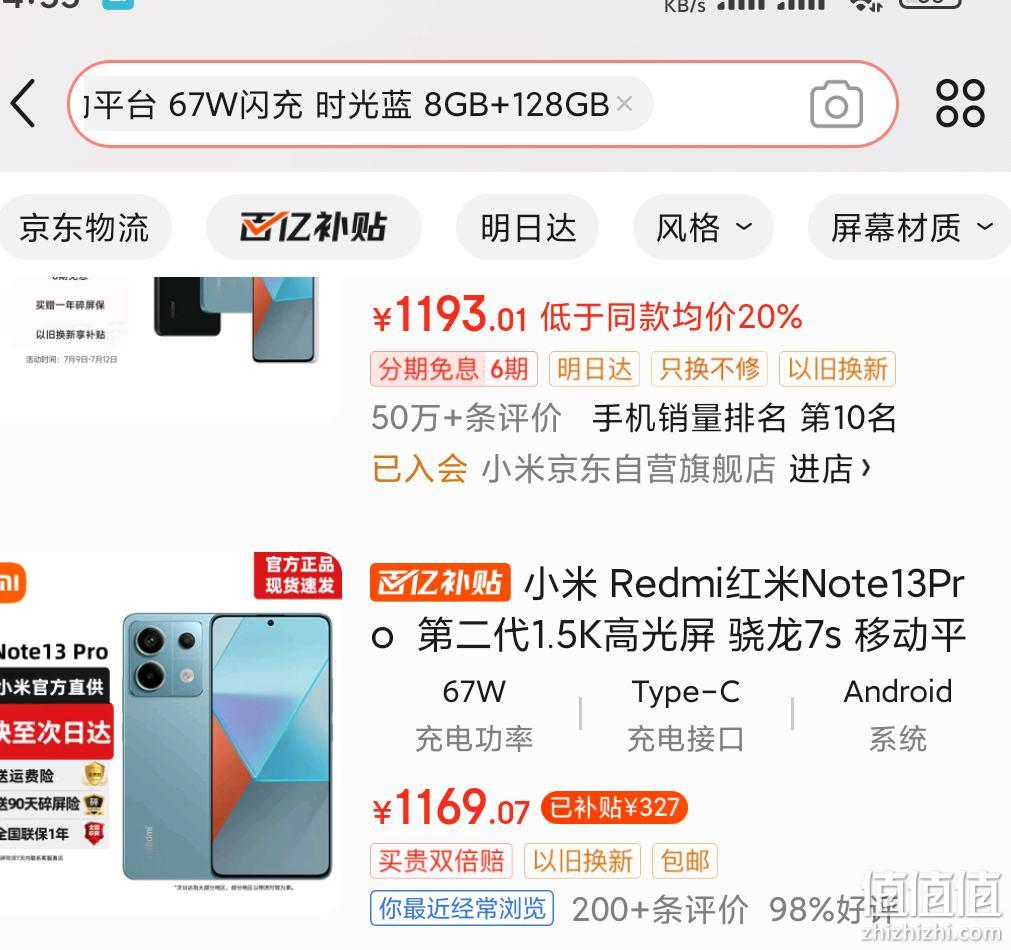
Task: Tap the Xiaomi logo on product image
Action: (12, 583)
